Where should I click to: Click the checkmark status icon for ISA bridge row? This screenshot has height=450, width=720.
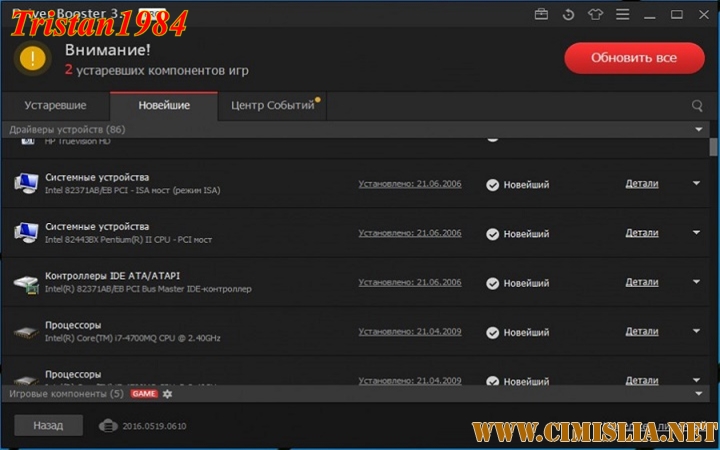click(493, 185)
